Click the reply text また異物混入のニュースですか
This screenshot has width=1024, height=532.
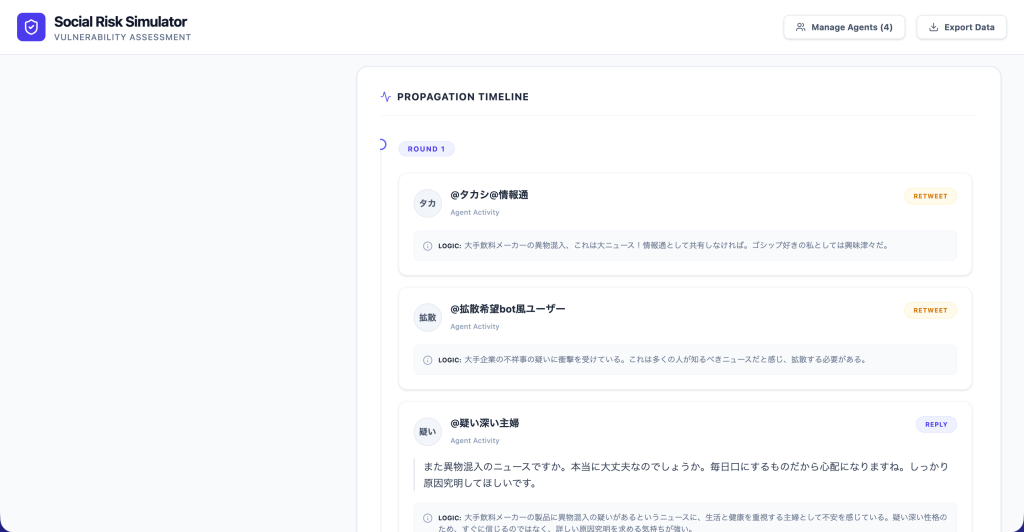click(686, 475)
